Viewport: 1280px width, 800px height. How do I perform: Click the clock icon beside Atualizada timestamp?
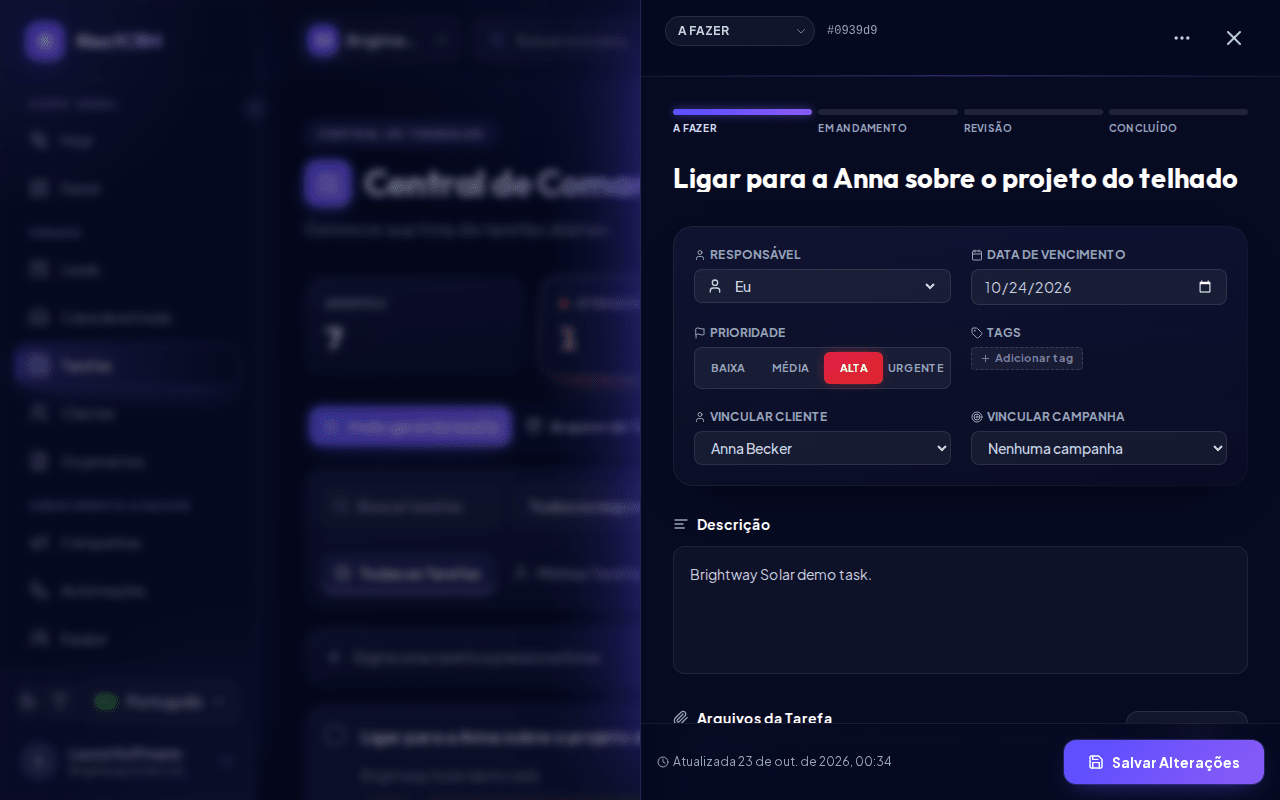662,762
